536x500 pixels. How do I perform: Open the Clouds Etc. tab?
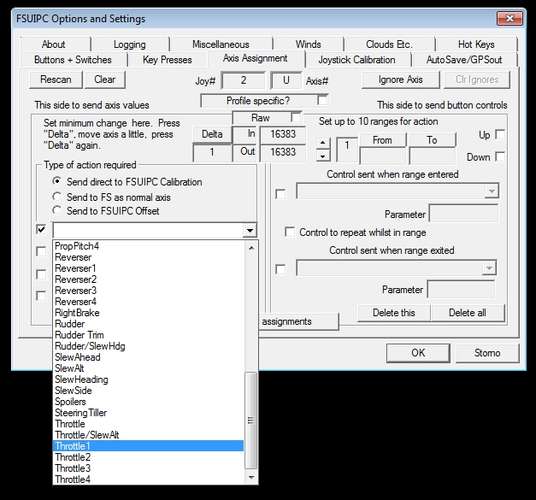click(x=389, y=44)
